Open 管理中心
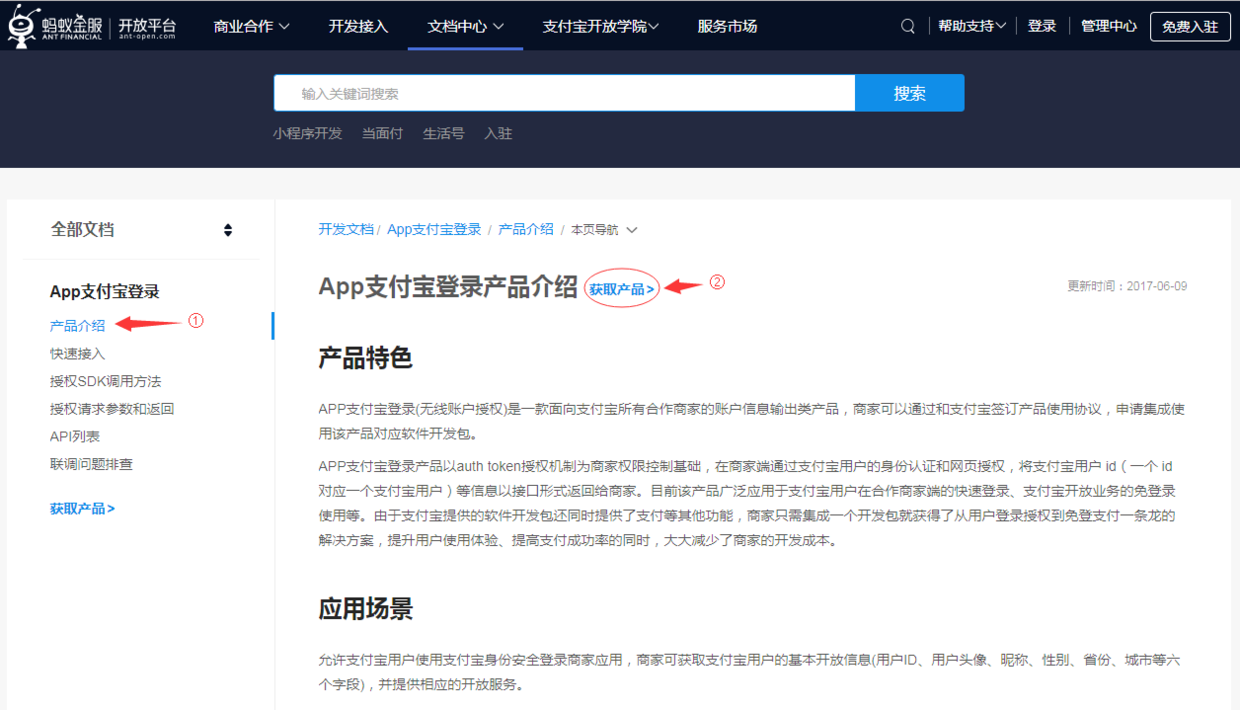 pyautogui.click(x=1108, y=27)
